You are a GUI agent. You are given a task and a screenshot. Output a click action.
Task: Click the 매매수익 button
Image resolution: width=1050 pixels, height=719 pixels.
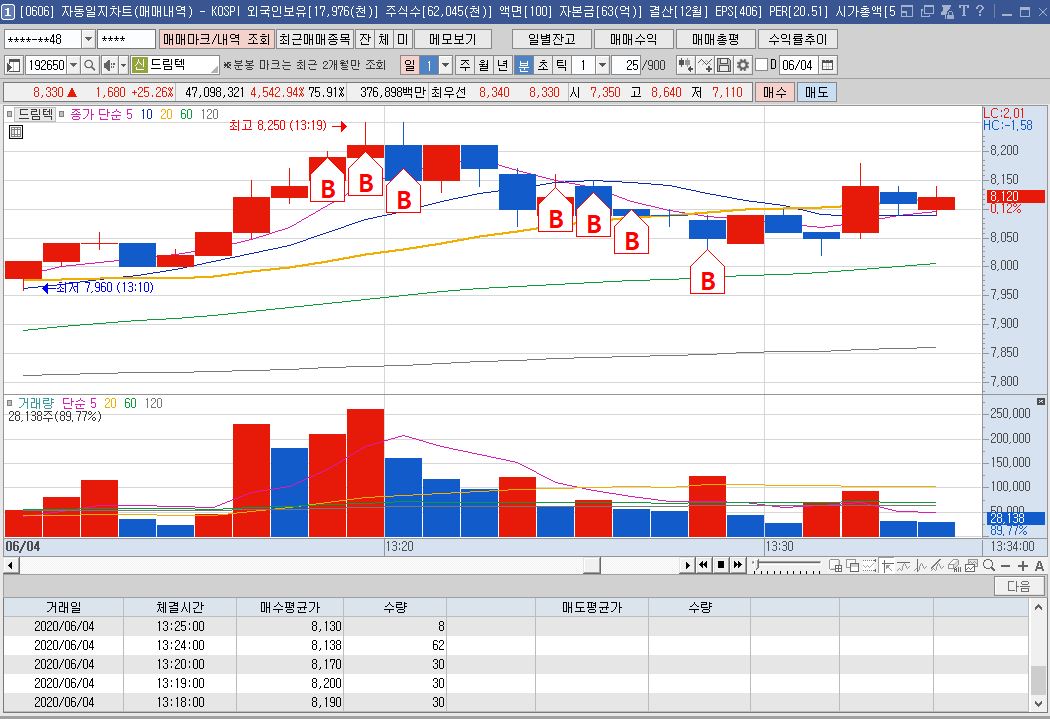coord(633,39)
